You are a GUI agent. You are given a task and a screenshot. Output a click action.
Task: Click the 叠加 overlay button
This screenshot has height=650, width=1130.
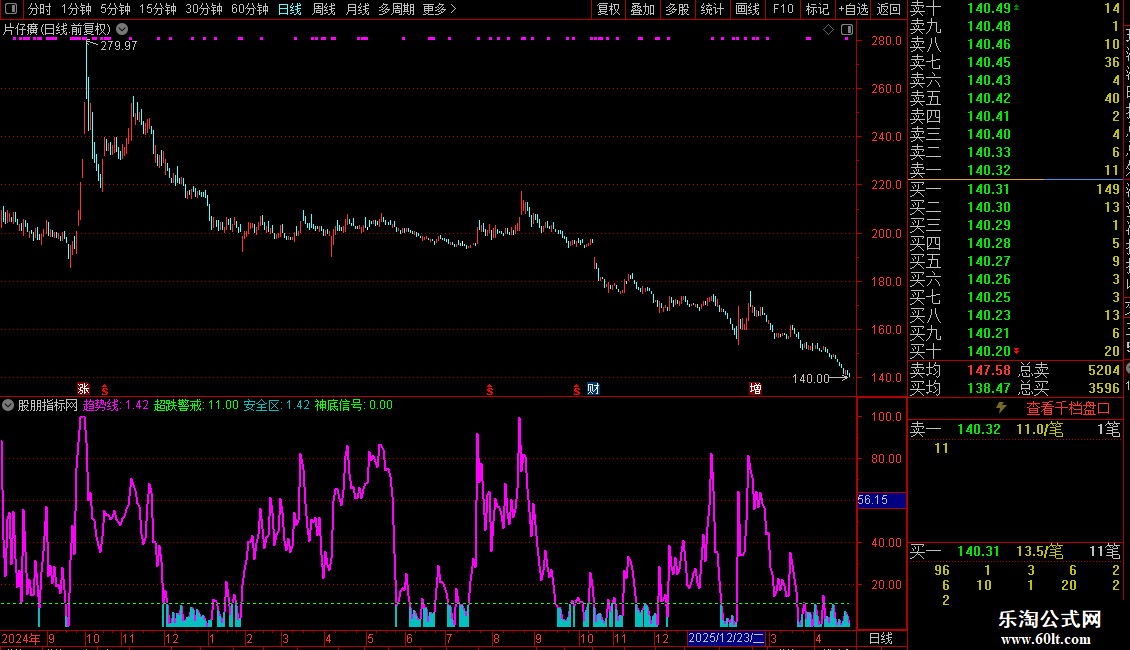[643, 9]
